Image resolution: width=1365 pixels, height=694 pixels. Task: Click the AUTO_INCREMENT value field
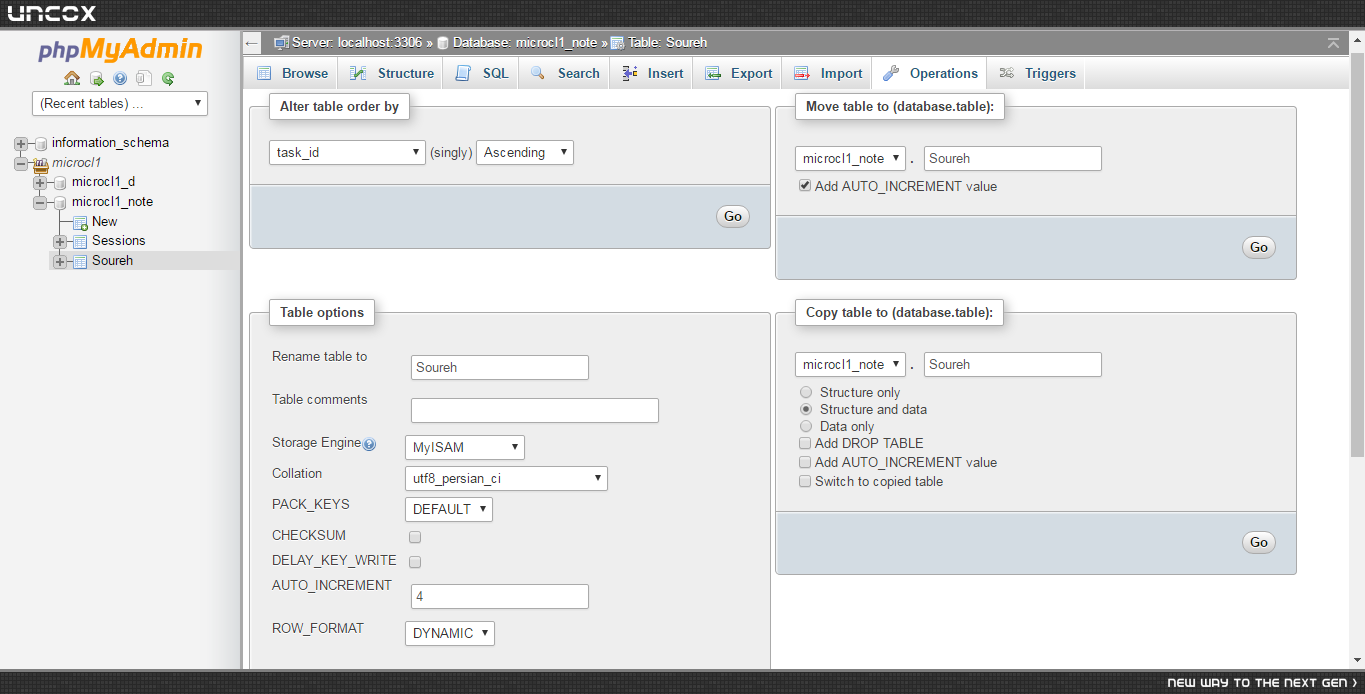pyautogui.click(x=500, y=596)
